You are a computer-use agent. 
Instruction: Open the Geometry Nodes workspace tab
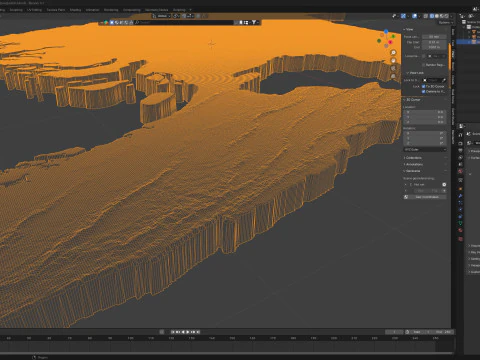(x=156, y=10)
